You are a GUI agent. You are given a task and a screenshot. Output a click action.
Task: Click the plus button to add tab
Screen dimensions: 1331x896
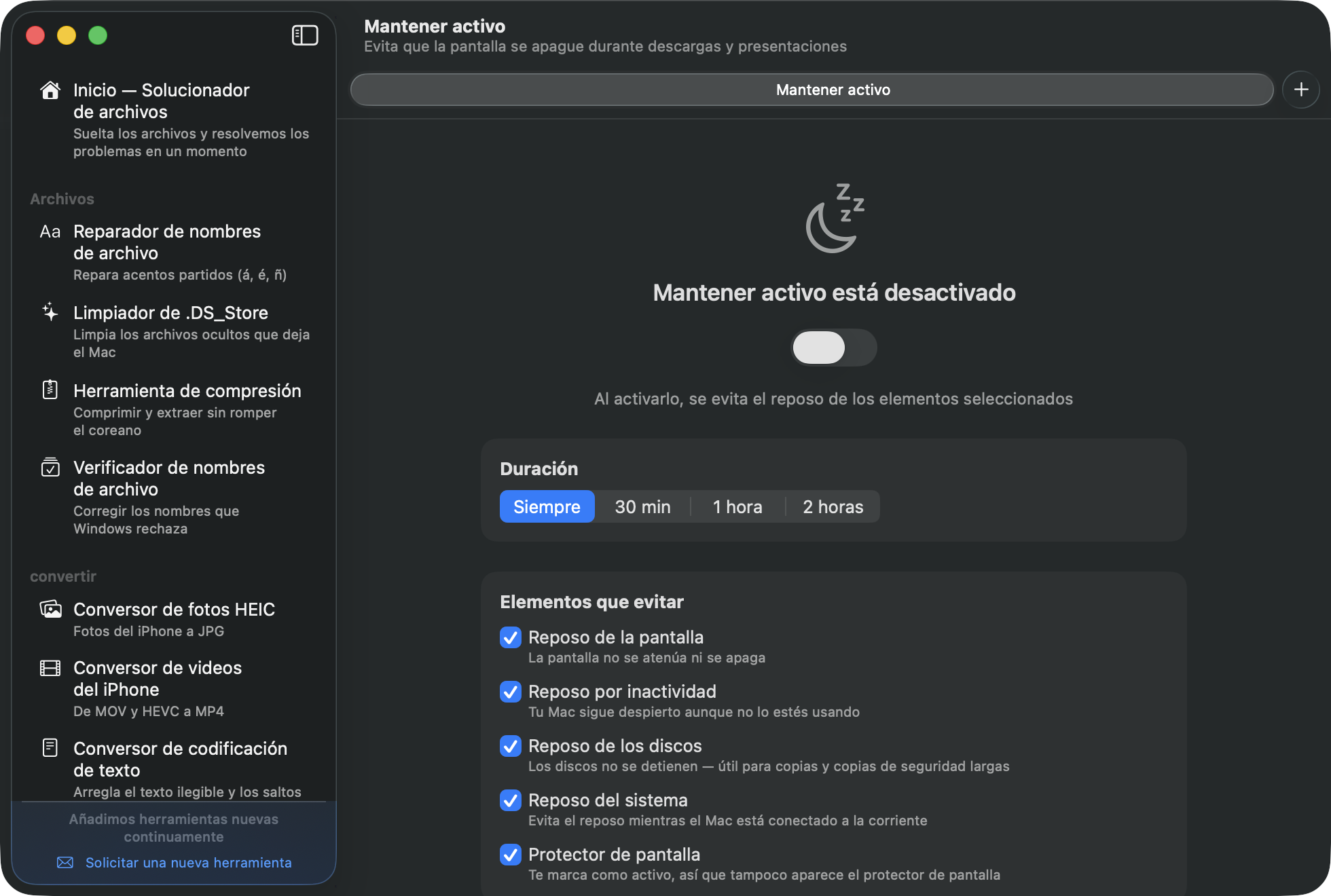[x=1301, y=90]
